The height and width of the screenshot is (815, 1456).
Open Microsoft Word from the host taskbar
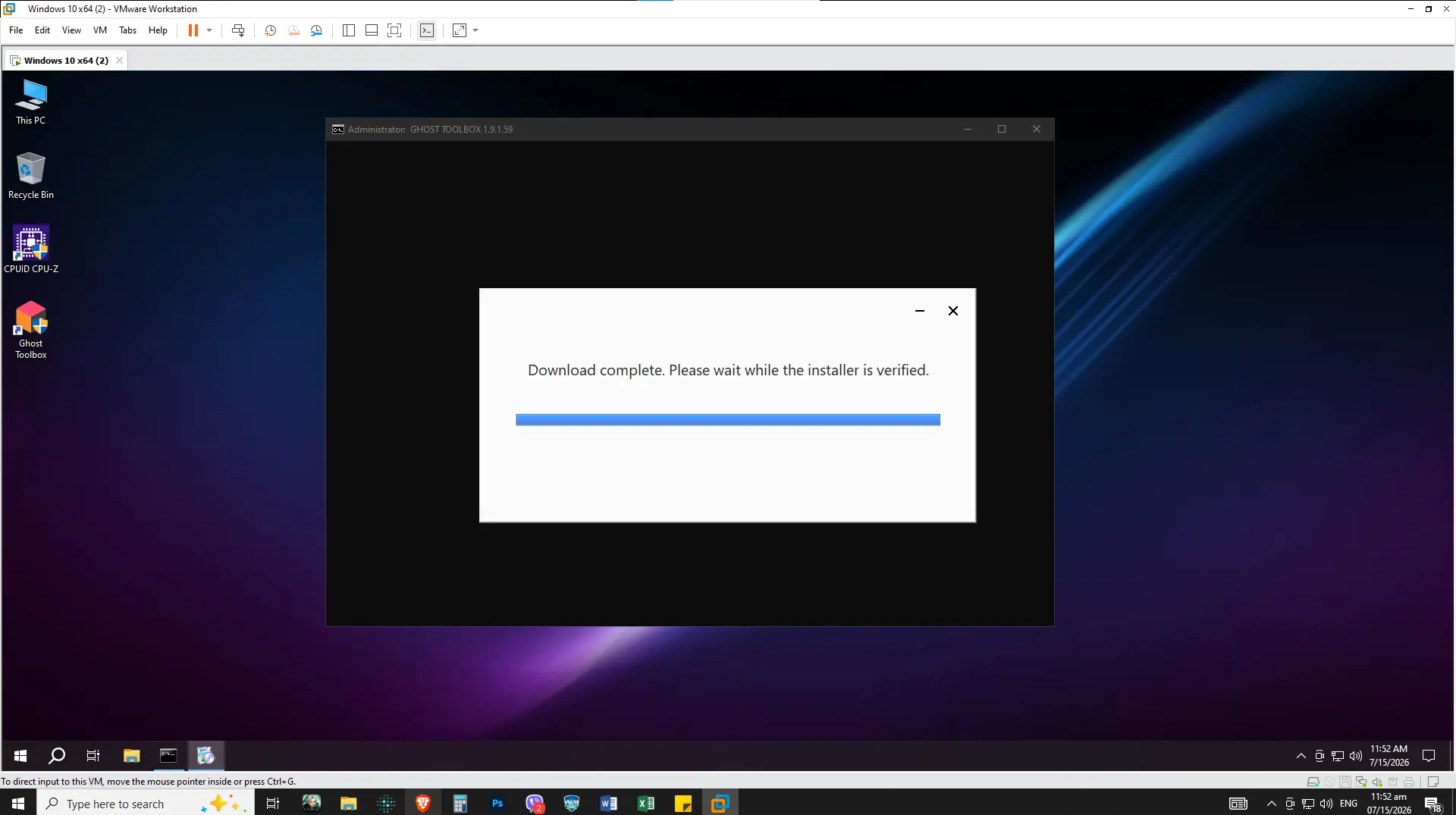point(609,804)
